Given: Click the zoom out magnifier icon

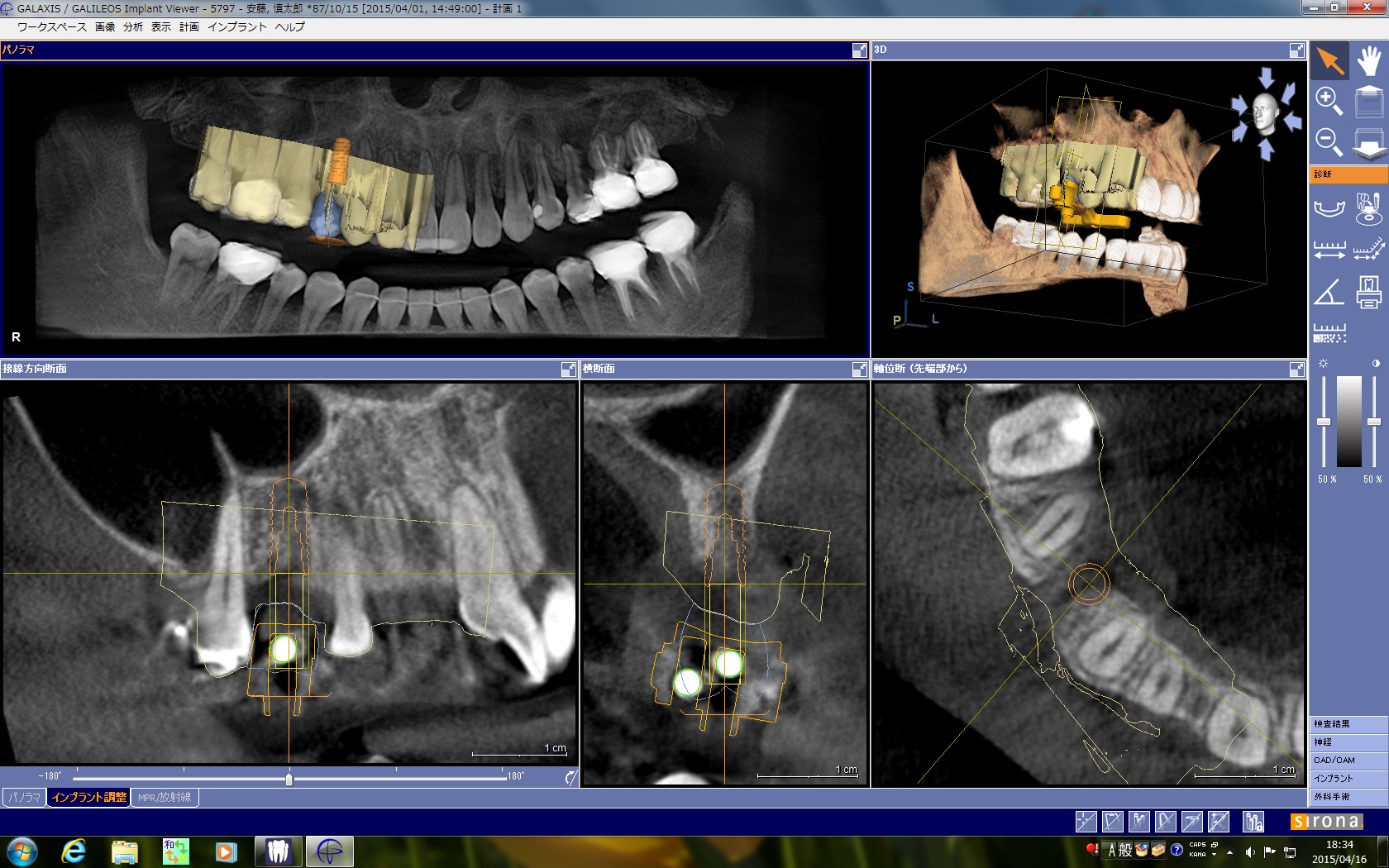Looking at the screenshot, I should pyautogui.click(x=1329, y=141).
